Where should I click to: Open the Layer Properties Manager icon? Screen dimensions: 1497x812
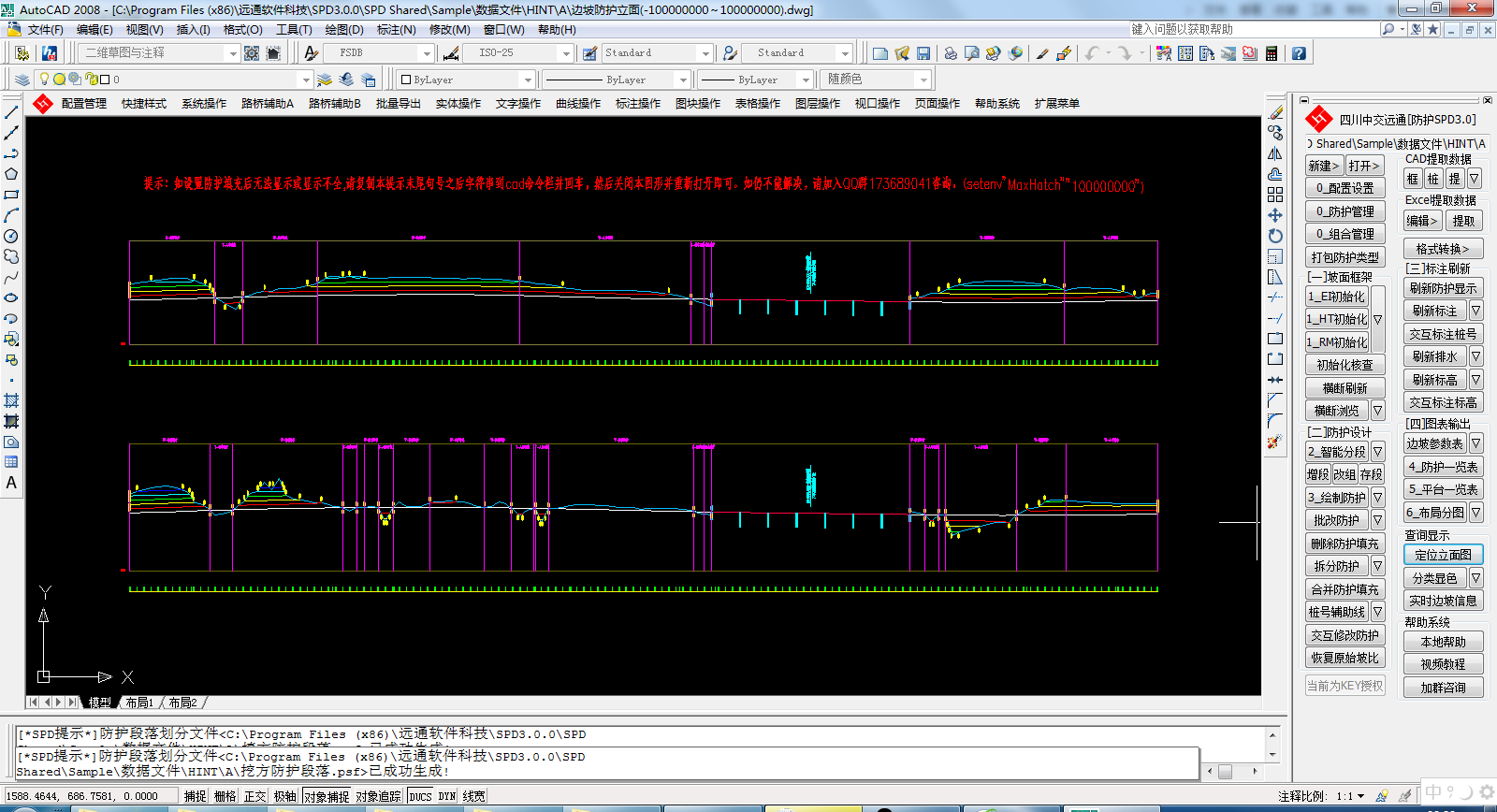pyautogui.click(x=22, y=80)
